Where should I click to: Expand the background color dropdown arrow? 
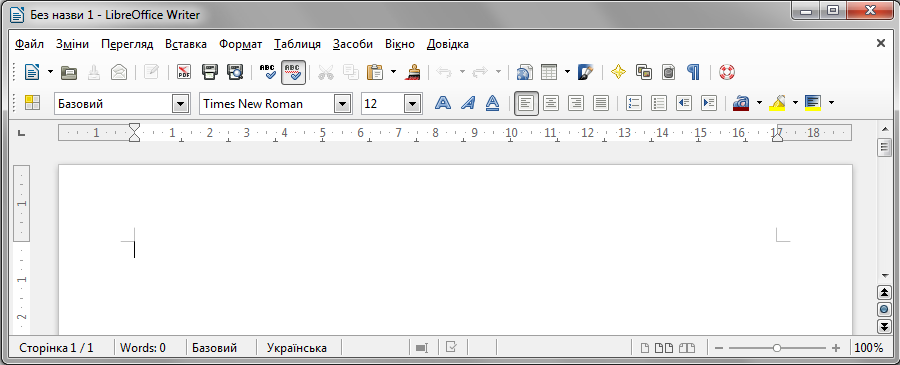tap(831, 103)
